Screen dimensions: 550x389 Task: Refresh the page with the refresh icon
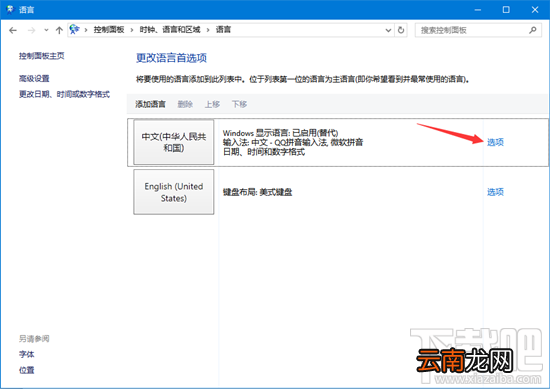point(401,30)
